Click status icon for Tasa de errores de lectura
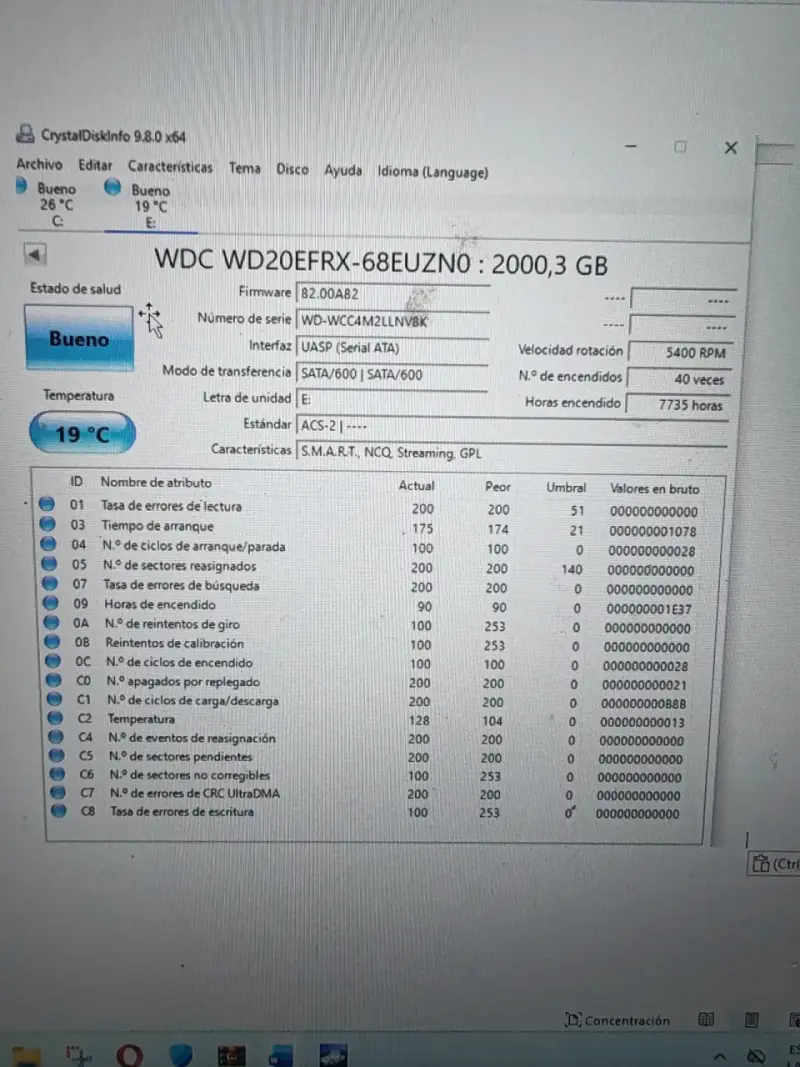This screenshot has height=1067, width=800. [x=46, y=504]
